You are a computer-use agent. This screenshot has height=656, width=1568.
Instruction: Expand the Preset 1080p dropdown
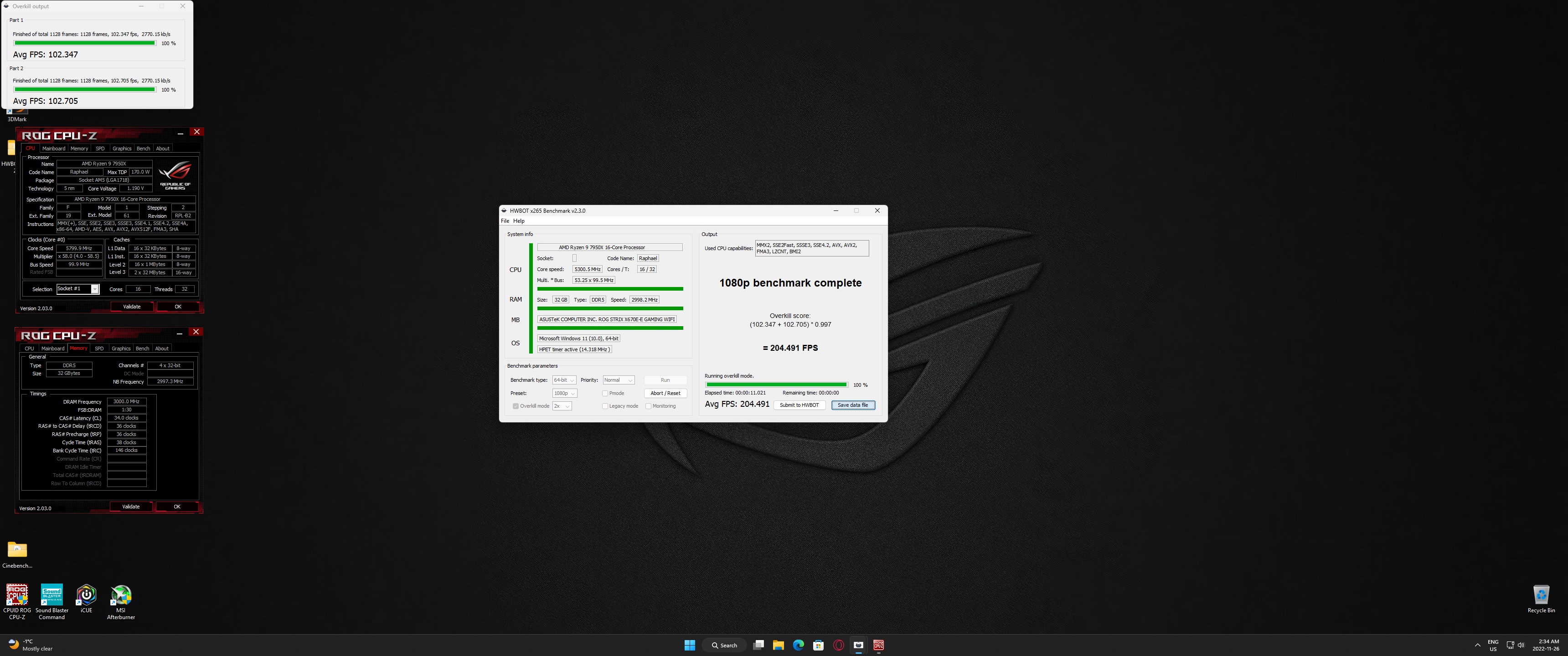click(564, 394)
